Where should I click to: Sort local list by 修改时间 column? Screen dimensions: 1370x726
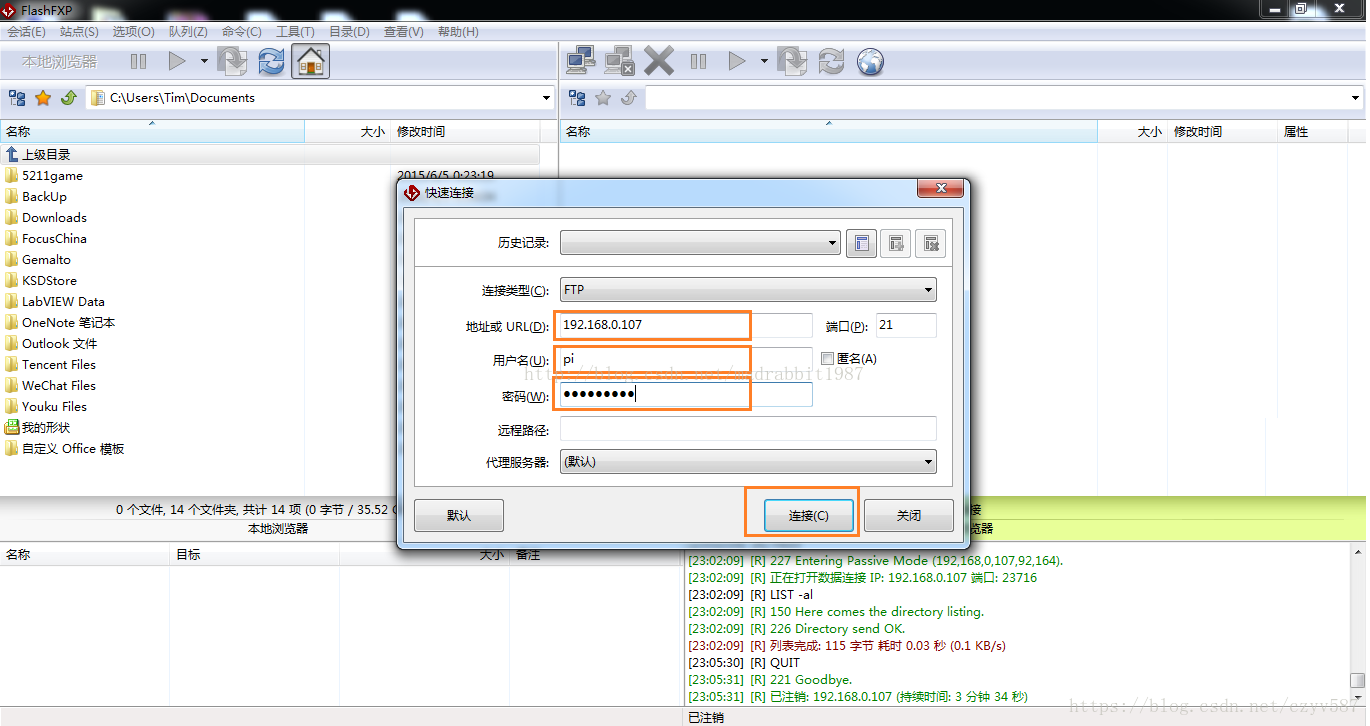point(465,132)
